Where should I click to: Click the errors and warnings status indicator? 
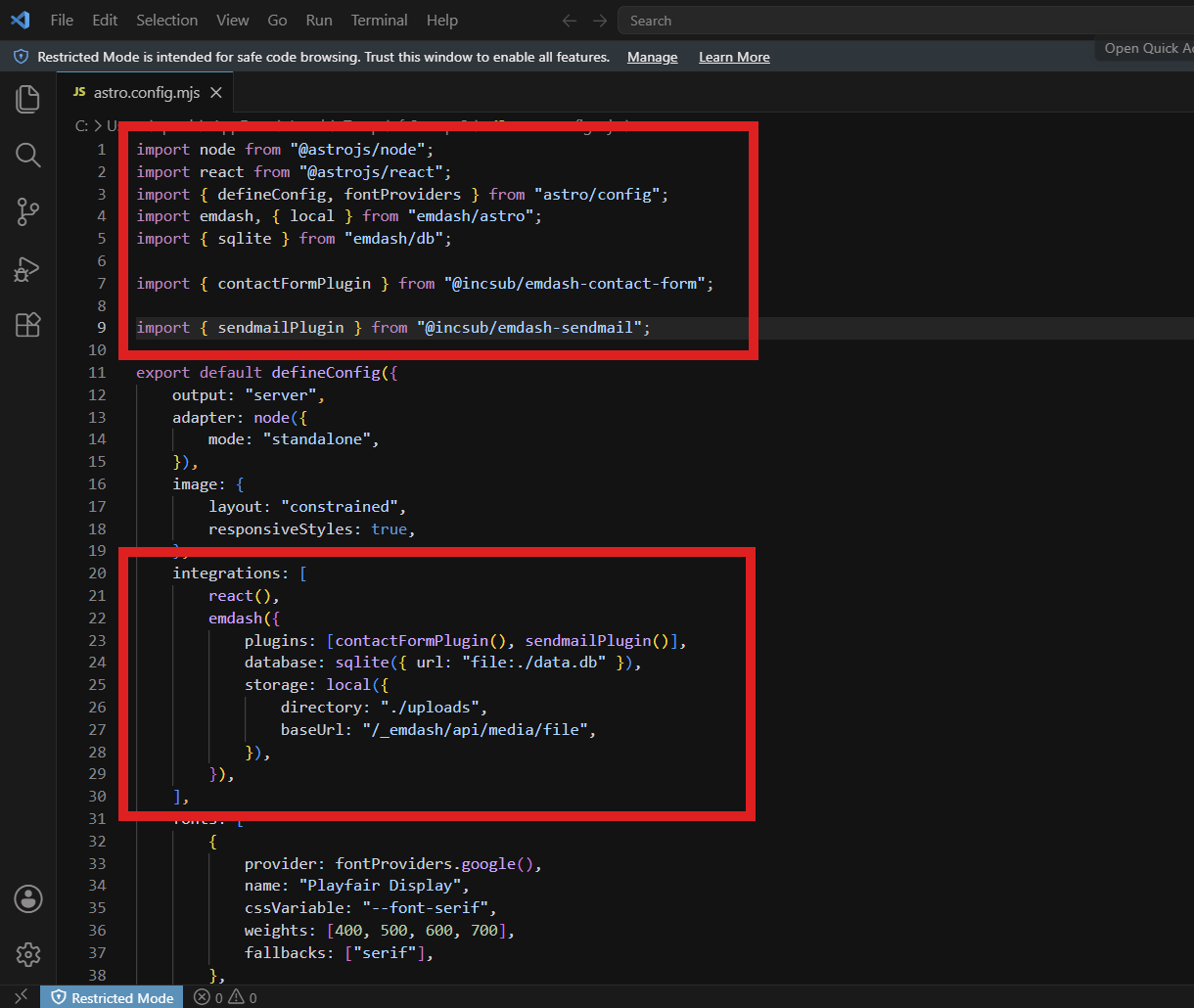tap(225, 997)
